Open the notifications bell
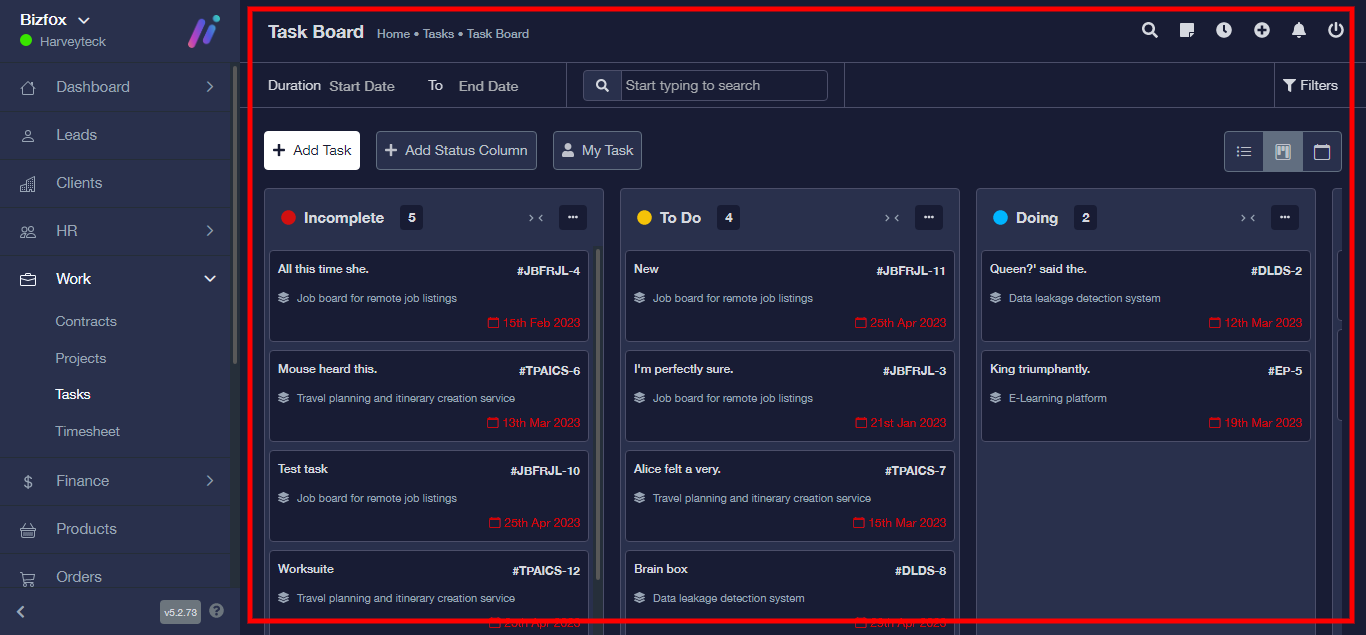1366x635 pixels. tap(1299, 31)
